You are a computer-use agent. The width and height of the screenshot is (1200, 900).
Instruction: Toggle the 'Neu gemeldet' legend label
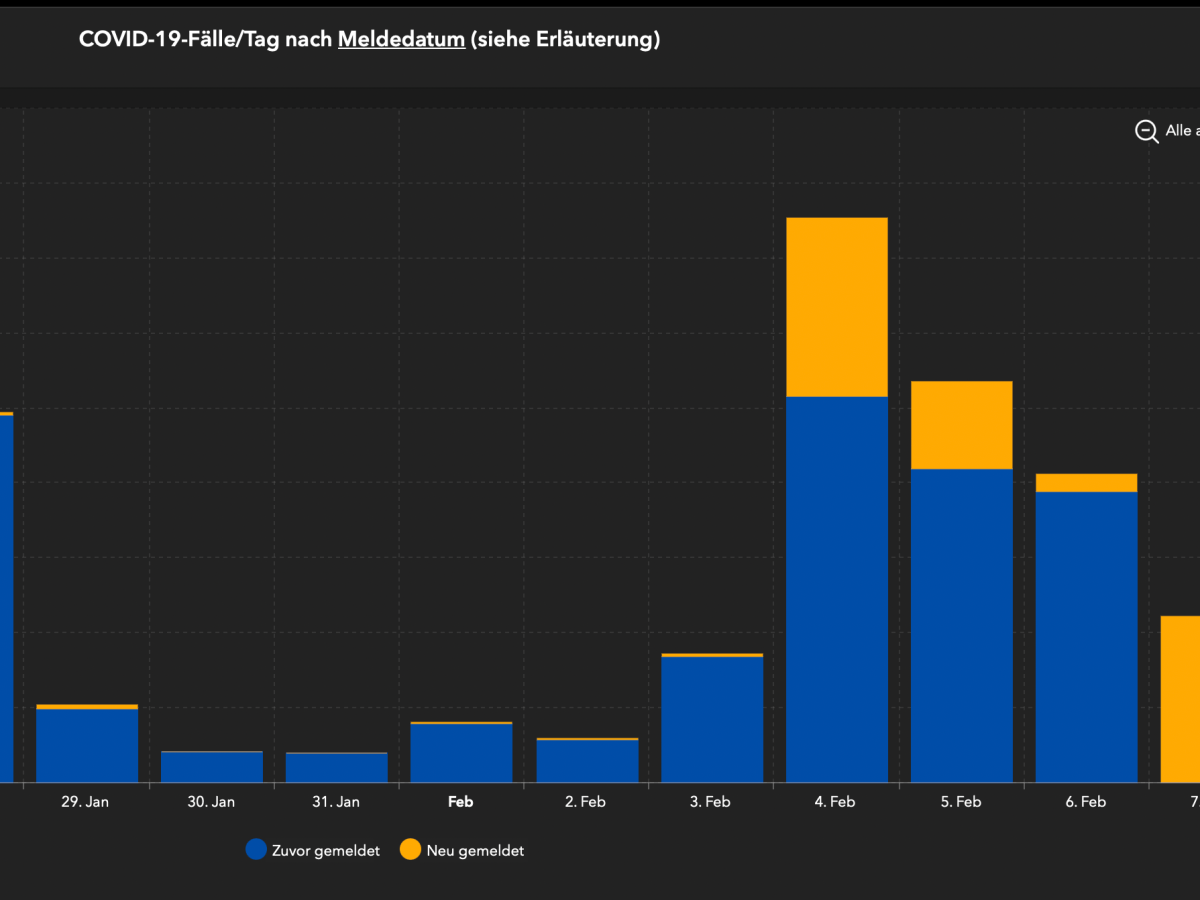tap(475, 851)
